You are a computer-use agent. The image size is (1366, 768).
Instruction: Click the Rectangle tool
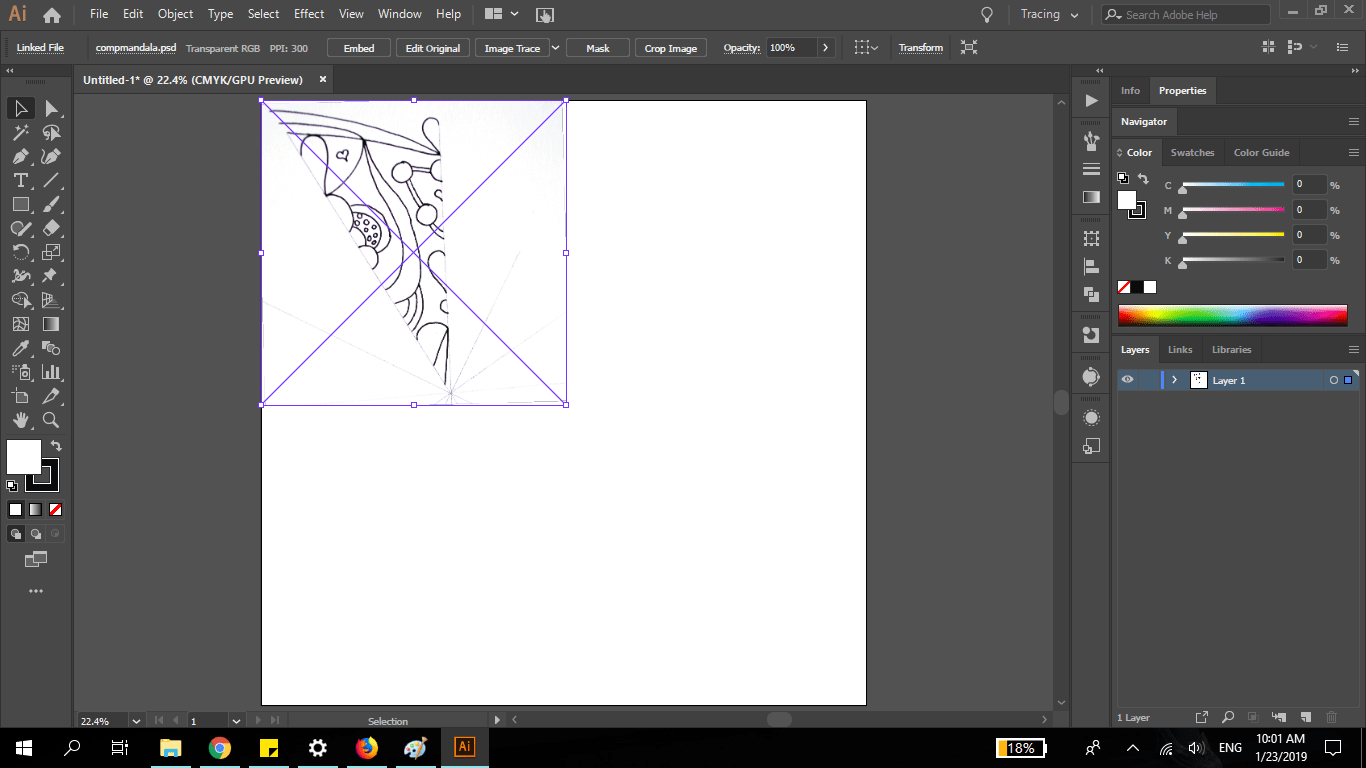click(20, 204)
